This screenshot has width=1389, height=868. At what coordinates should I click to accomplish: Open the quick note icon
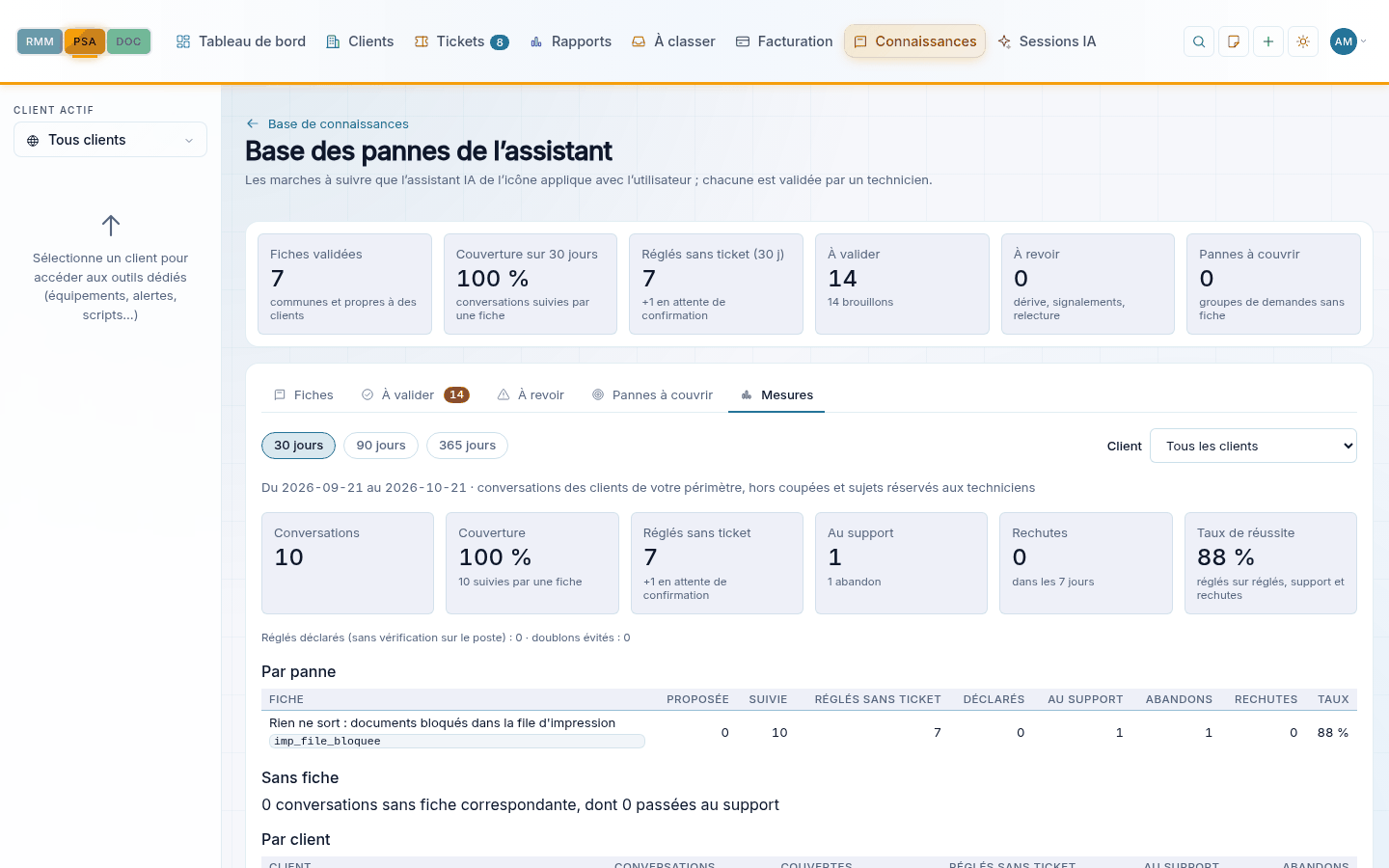(x=1234, y=41)
